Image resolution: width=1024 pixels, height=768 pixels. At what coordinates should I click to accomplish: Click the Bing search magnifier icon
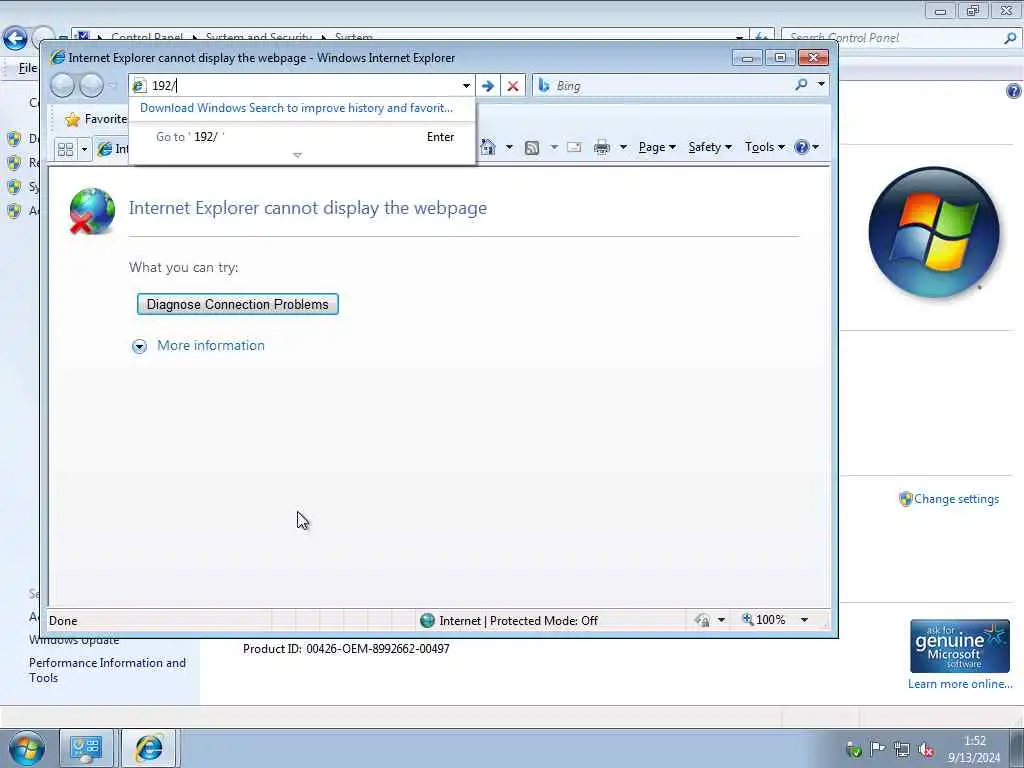801,85
